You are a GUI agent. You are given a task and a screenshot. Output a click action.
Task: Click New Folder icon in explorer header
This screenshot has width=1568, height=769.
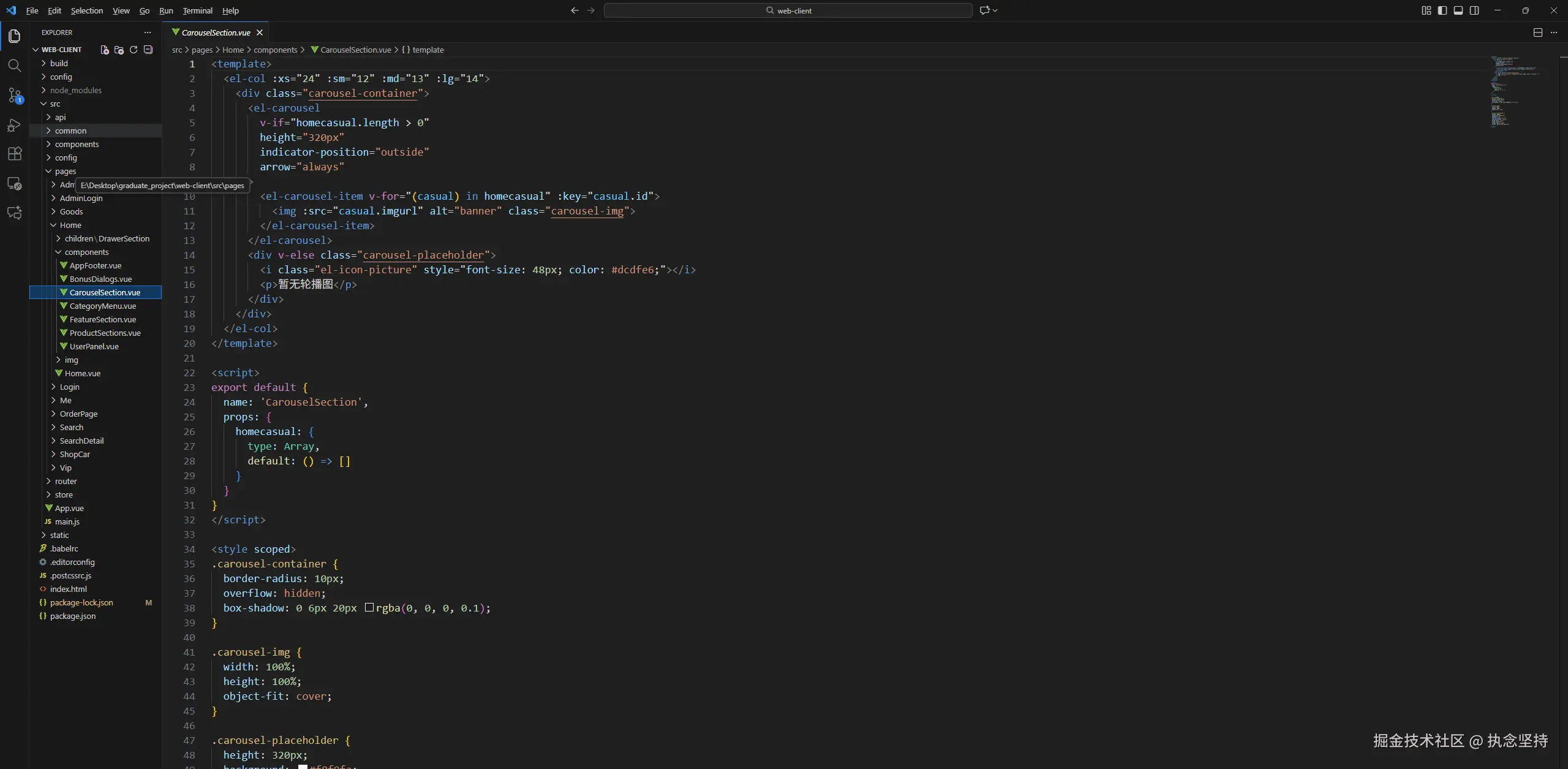[x=119, y=50]
